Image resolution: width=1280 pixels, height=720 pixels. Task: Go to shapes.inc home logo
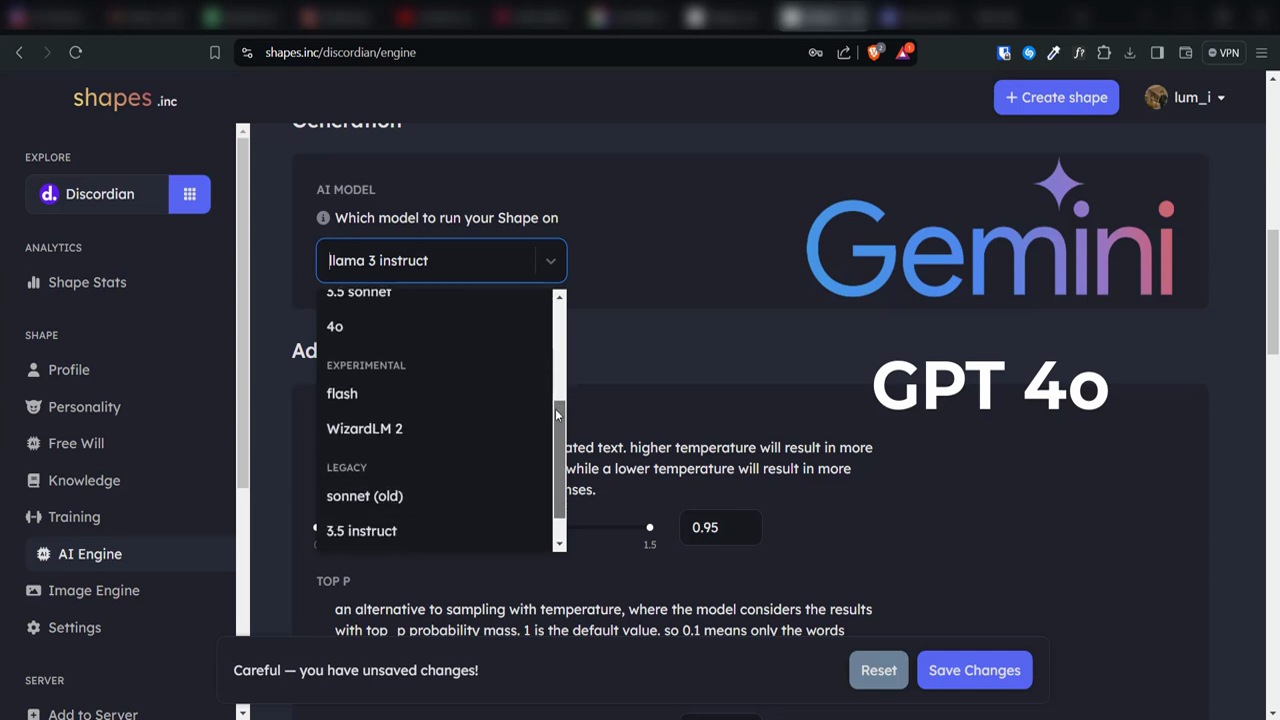coord(125,98)
